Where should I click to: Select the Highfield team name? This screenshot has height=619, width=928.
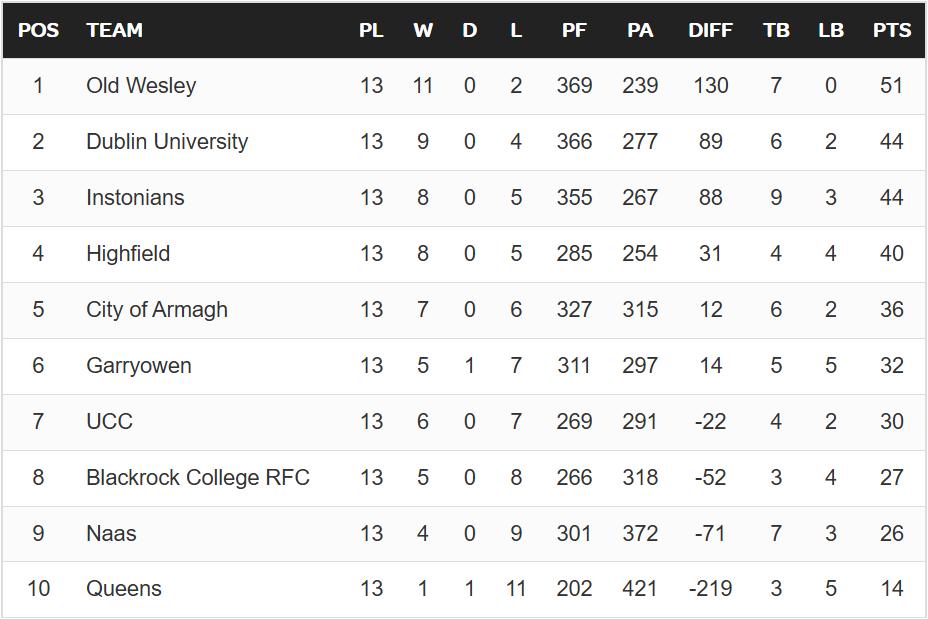[128, 253]
